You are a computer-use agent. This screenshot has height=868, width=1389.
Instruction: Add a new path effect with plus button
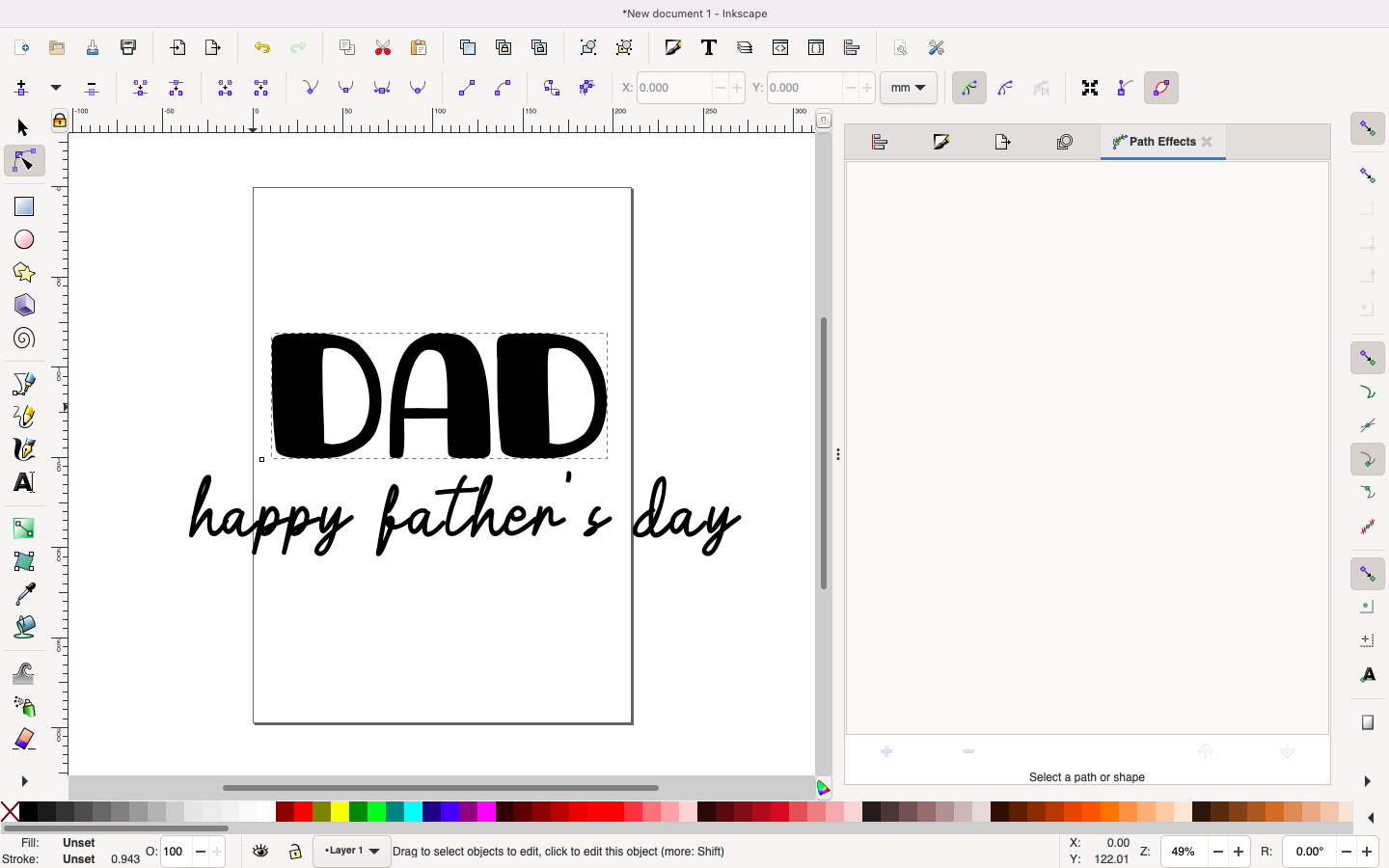[x=885, y=751]
